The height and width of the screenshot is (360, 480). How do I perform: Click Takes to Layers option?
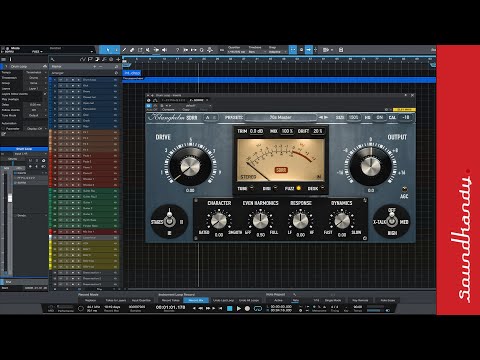click(x=116, y=300)
